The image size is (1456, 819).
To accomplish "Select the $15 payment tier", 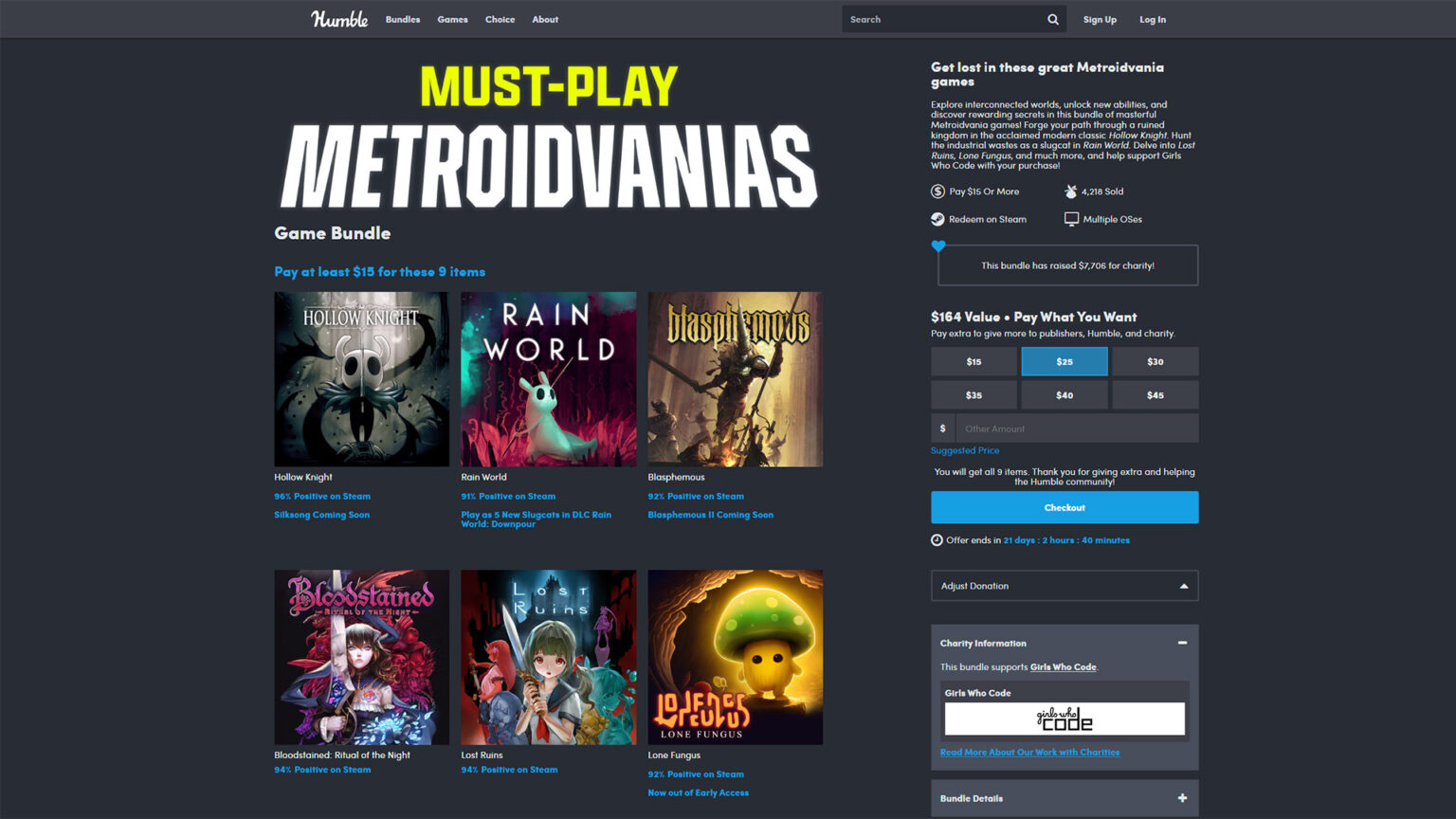I will point(974,361).
